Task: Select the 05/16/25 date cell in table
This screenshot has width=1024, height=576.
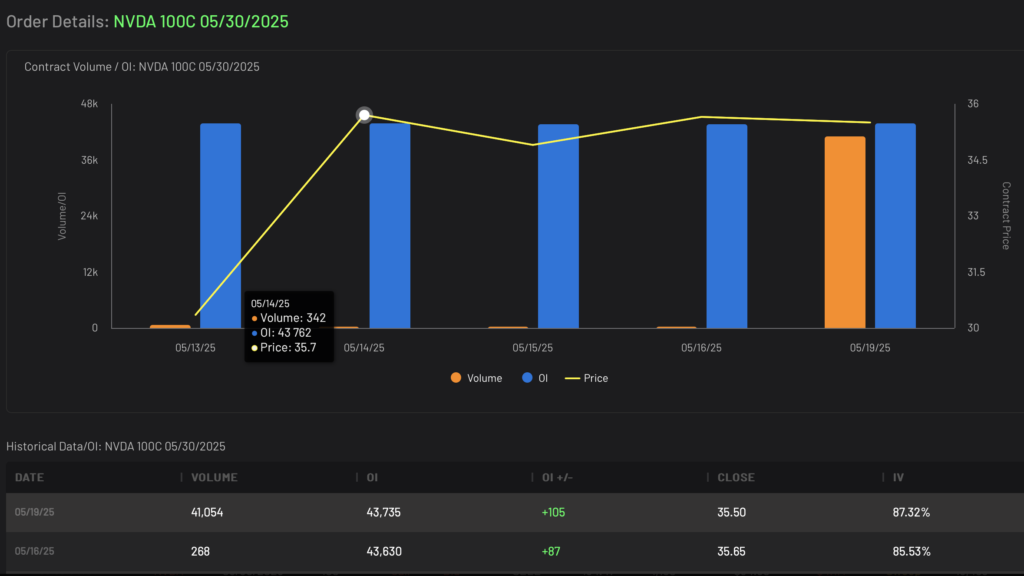Action: [35, 551]
